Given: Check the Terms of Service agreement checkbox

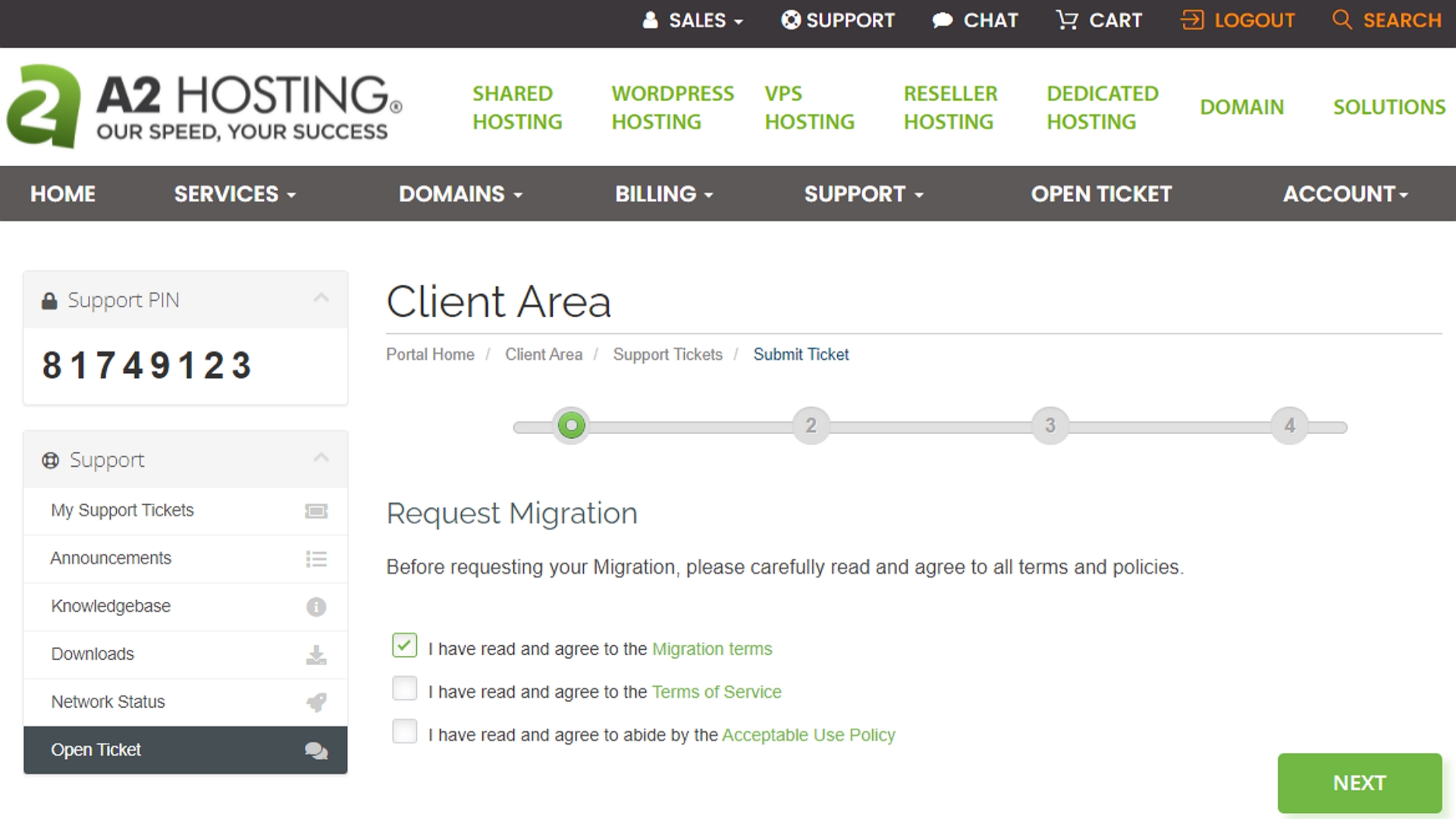Looking at the screenshot, I should 404,689.
